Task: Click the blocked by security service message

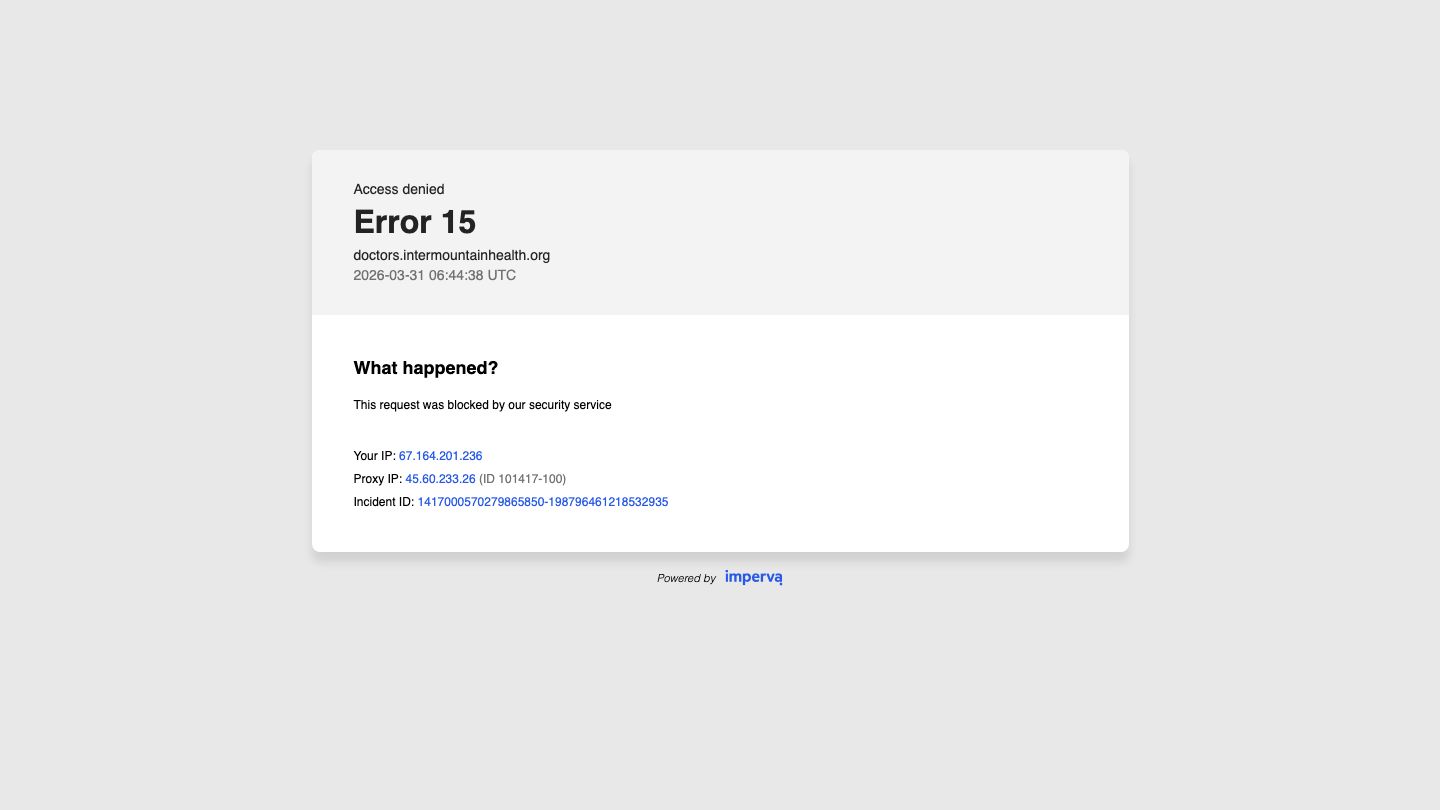Action: point(482,405)
